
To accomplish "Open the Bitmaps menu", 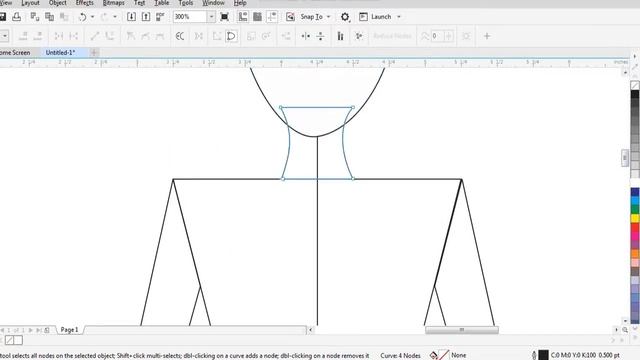I will (113, 3).
